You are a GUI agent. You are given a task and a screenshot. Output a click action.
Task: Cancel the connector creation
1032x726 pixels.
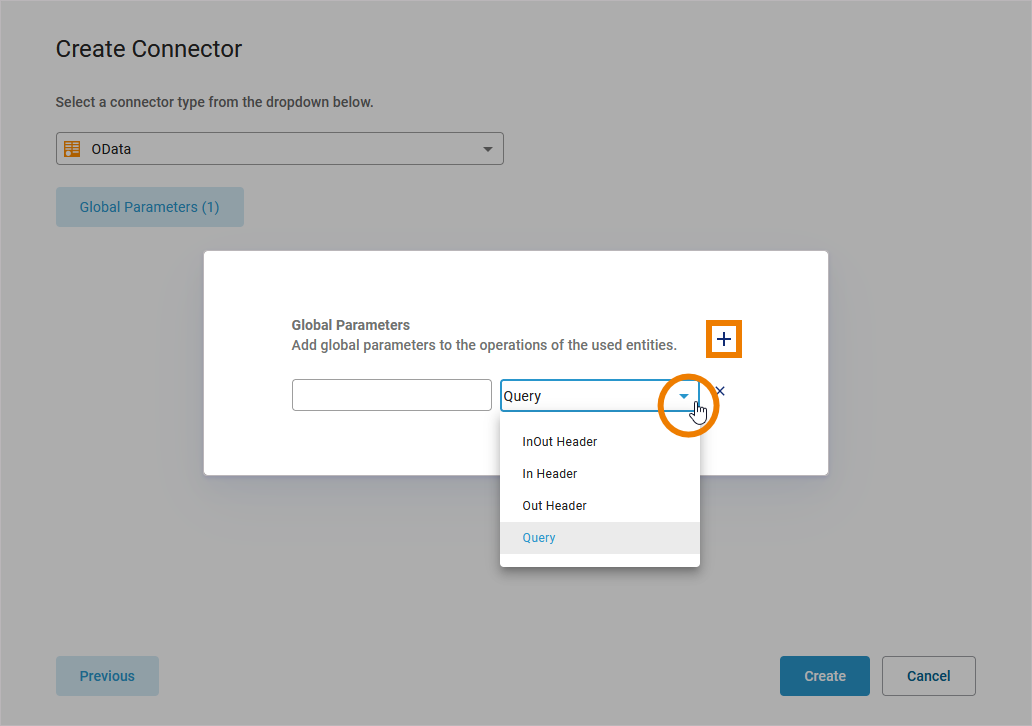pos(928,676)
